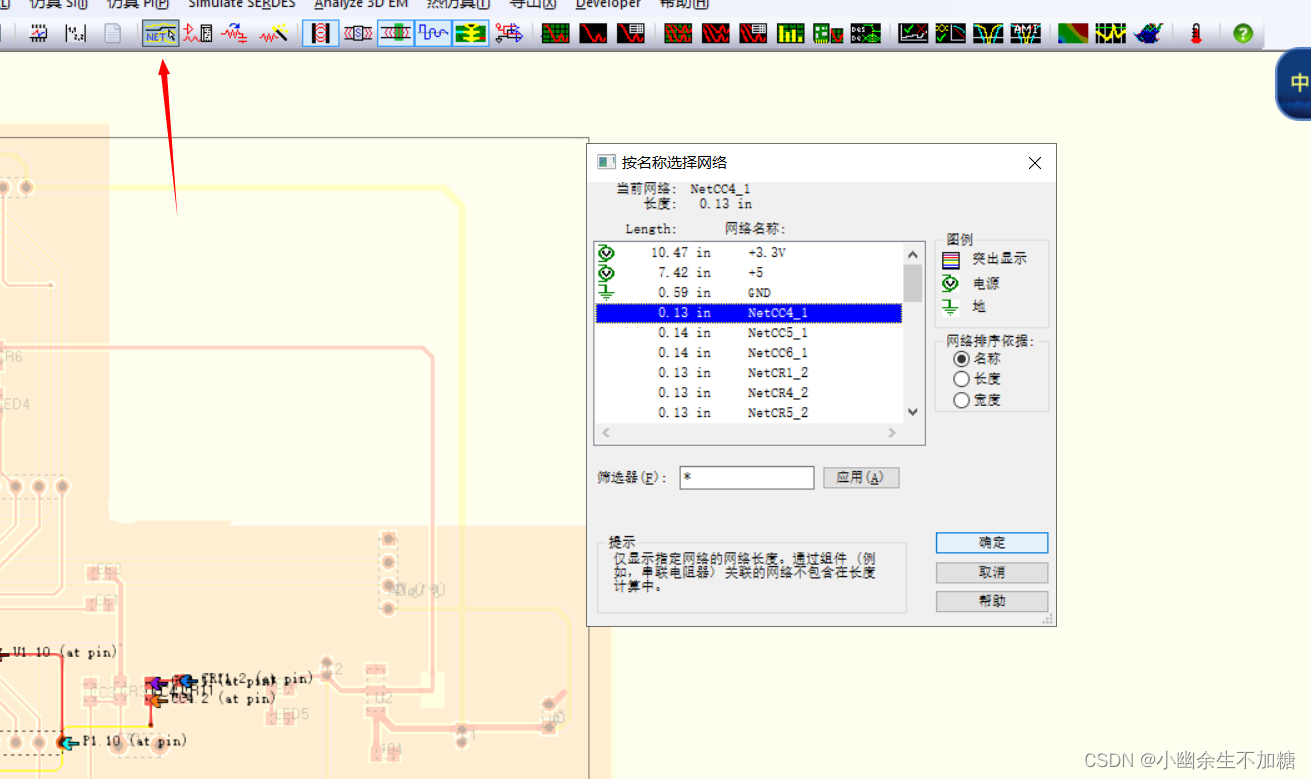
Task: Click the blue 3D surface plot icon
Action: point(1148,33)
